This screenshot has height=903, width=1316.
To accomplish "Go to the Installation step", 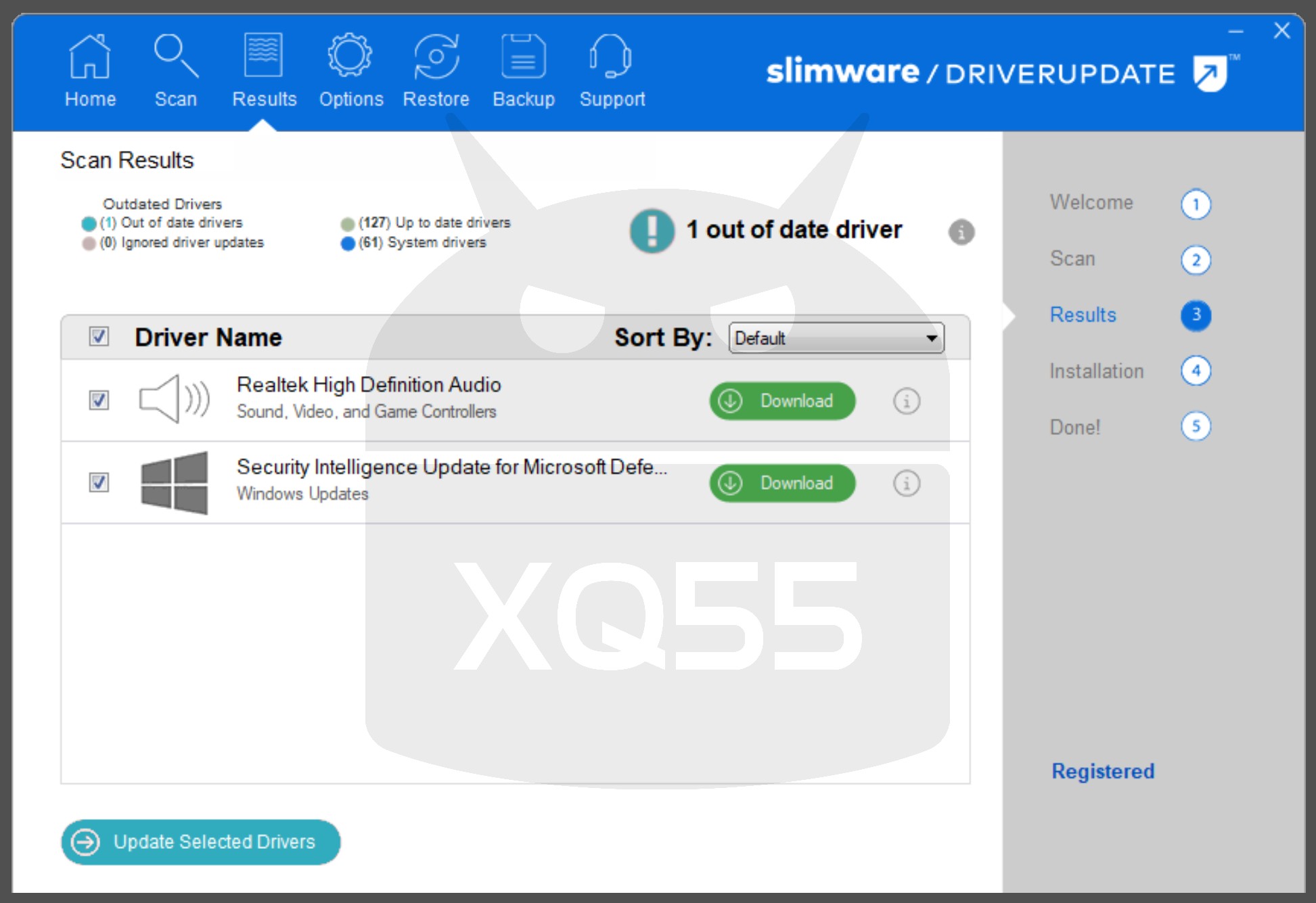I will pos(1096,371).
